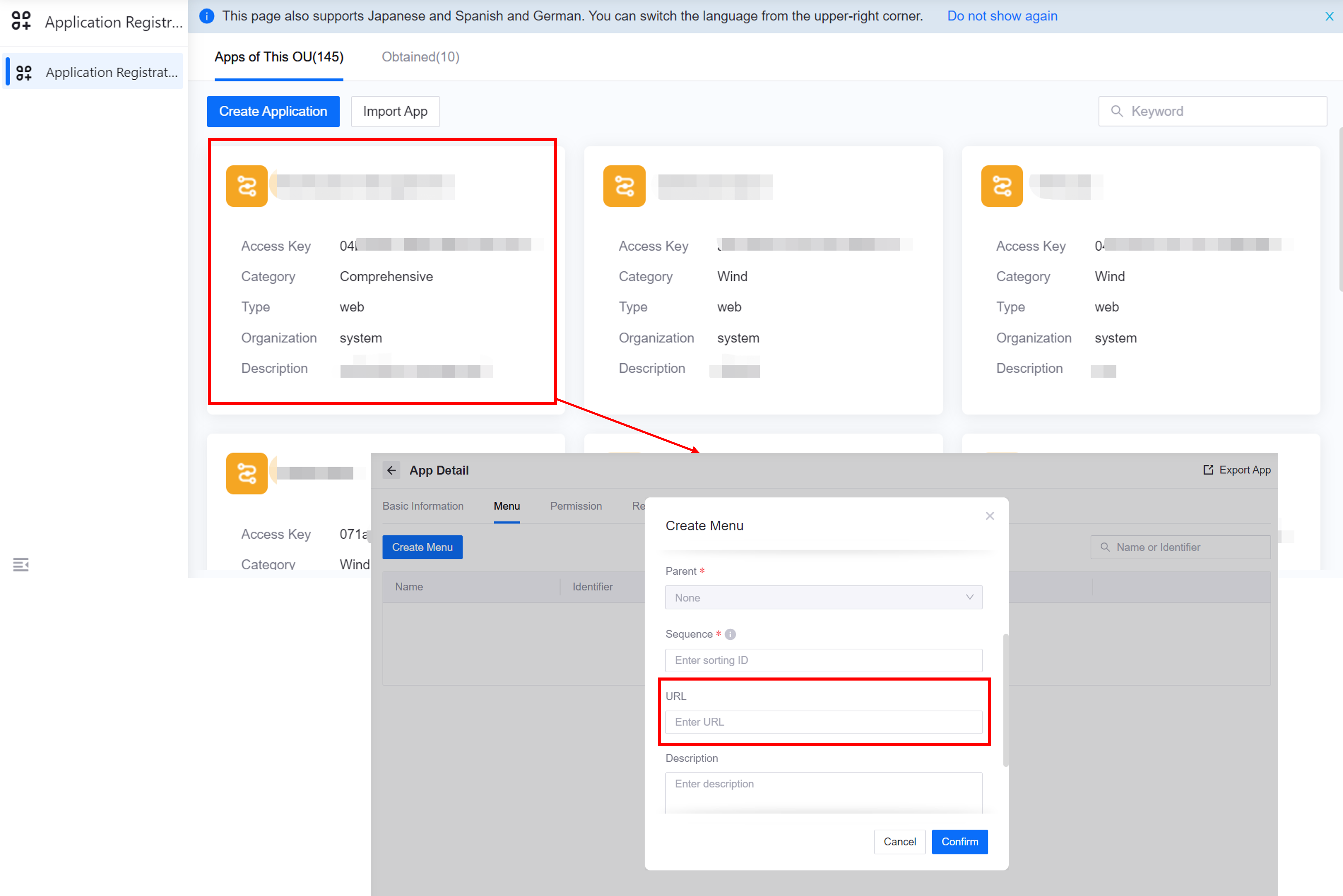1343x896 pixels.
Task: Dismiss the language info banner
Action: pos(1329,16)
